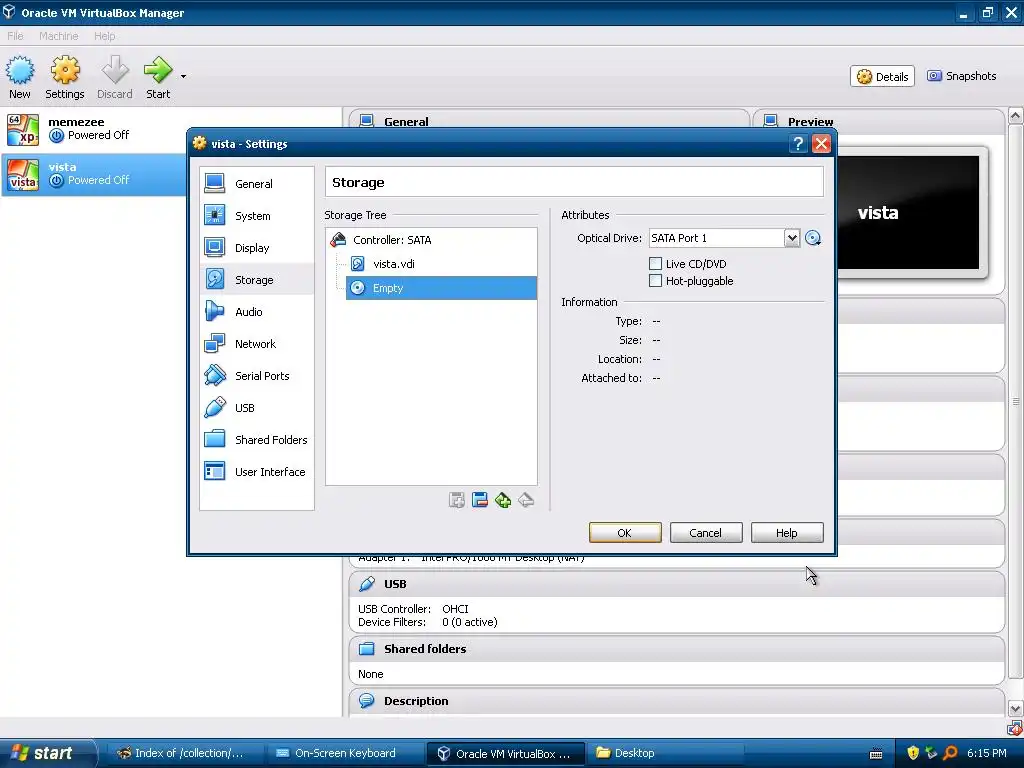Click the Shared folders section header
The width and height of the screenshot is (1024, 768).
677,648
